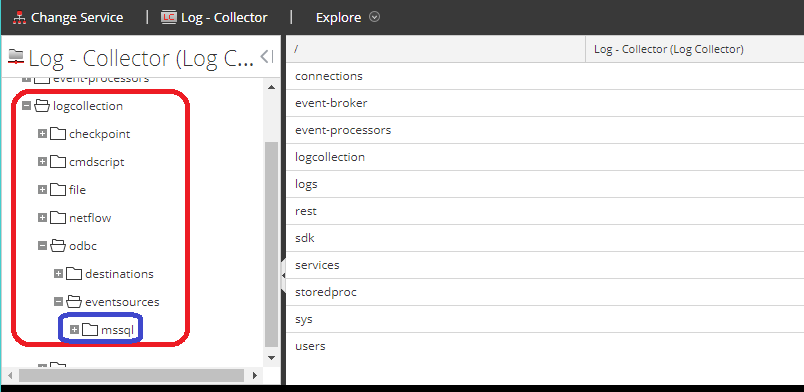Viewport: 804px width, 392px height.
Task: Select the netflow tree label
Action: (x=90, y=218)
